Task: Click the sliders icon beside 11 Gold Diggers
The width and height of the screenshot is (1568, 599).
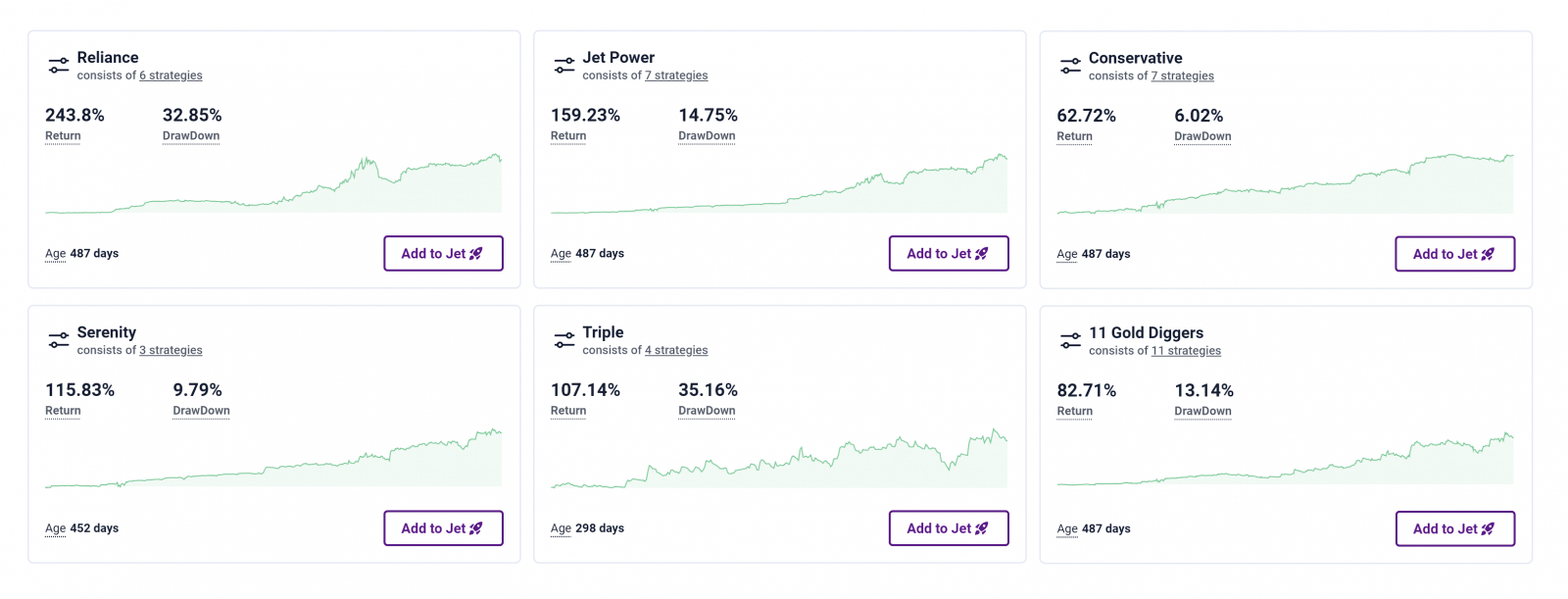Action: coord(1070,341)
